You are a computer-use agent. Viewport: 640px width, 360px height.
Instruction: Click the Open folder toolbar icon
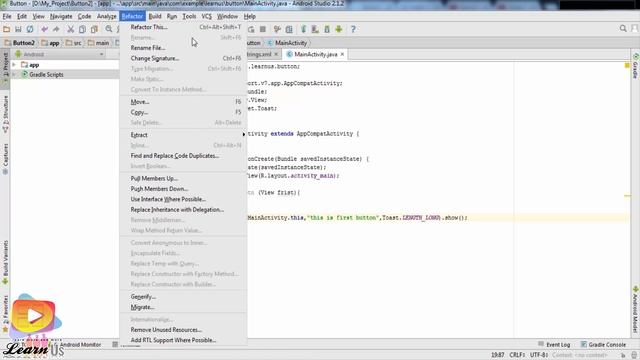pyautogui.click(x=7, y=29)
